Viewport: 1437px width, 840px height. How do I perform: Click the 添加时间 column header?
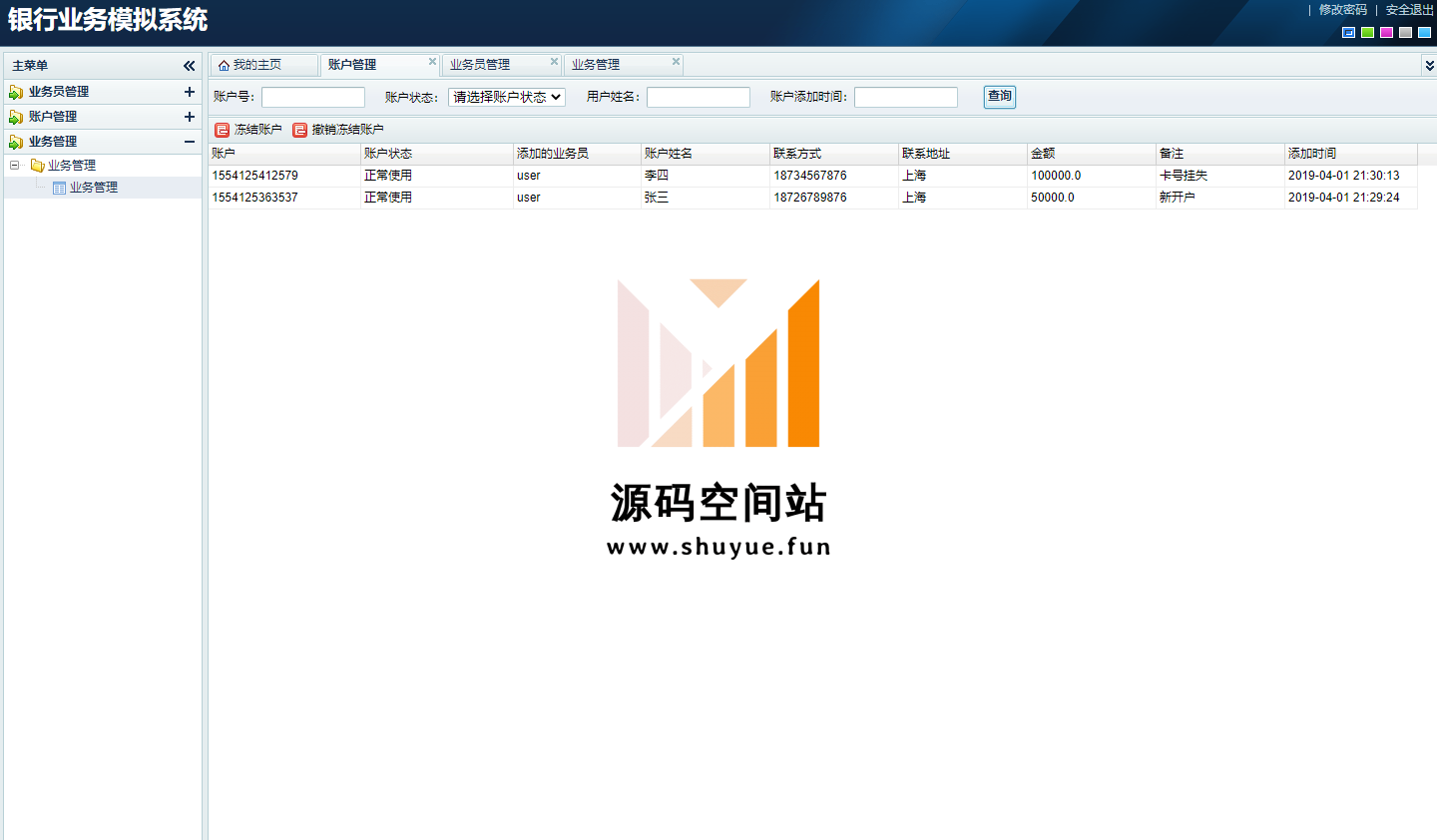pyautogui.click(x=1351, y=154)
